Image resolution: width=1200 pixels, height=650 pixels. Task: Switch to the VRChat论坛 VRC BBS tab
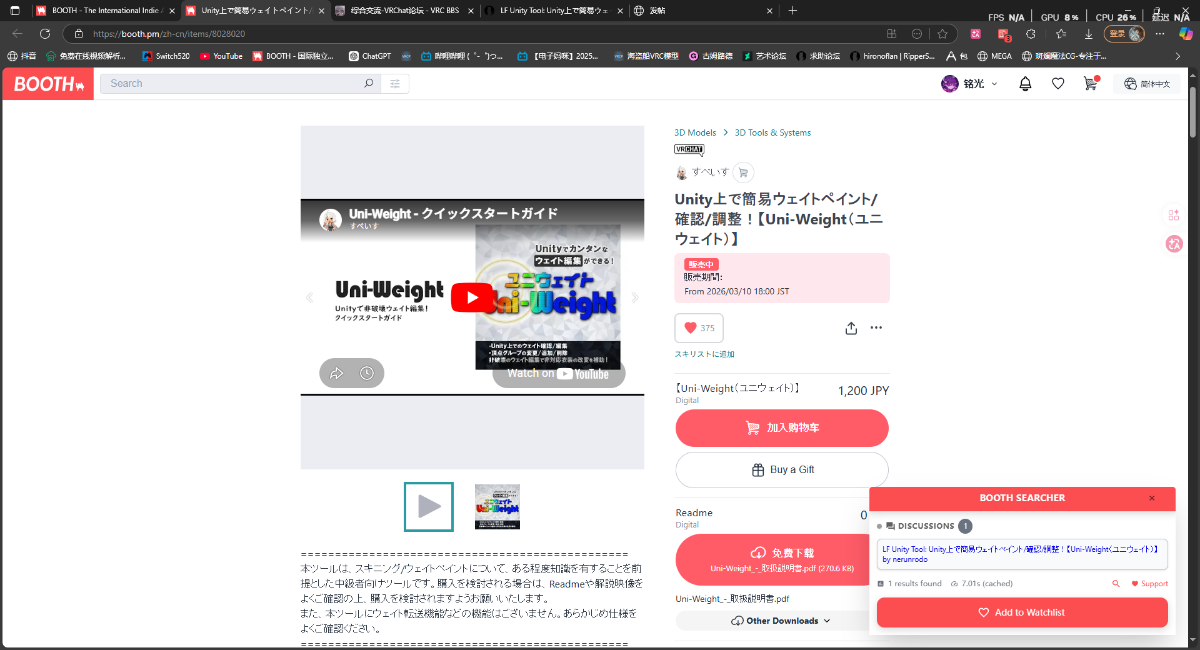point(410,10)
